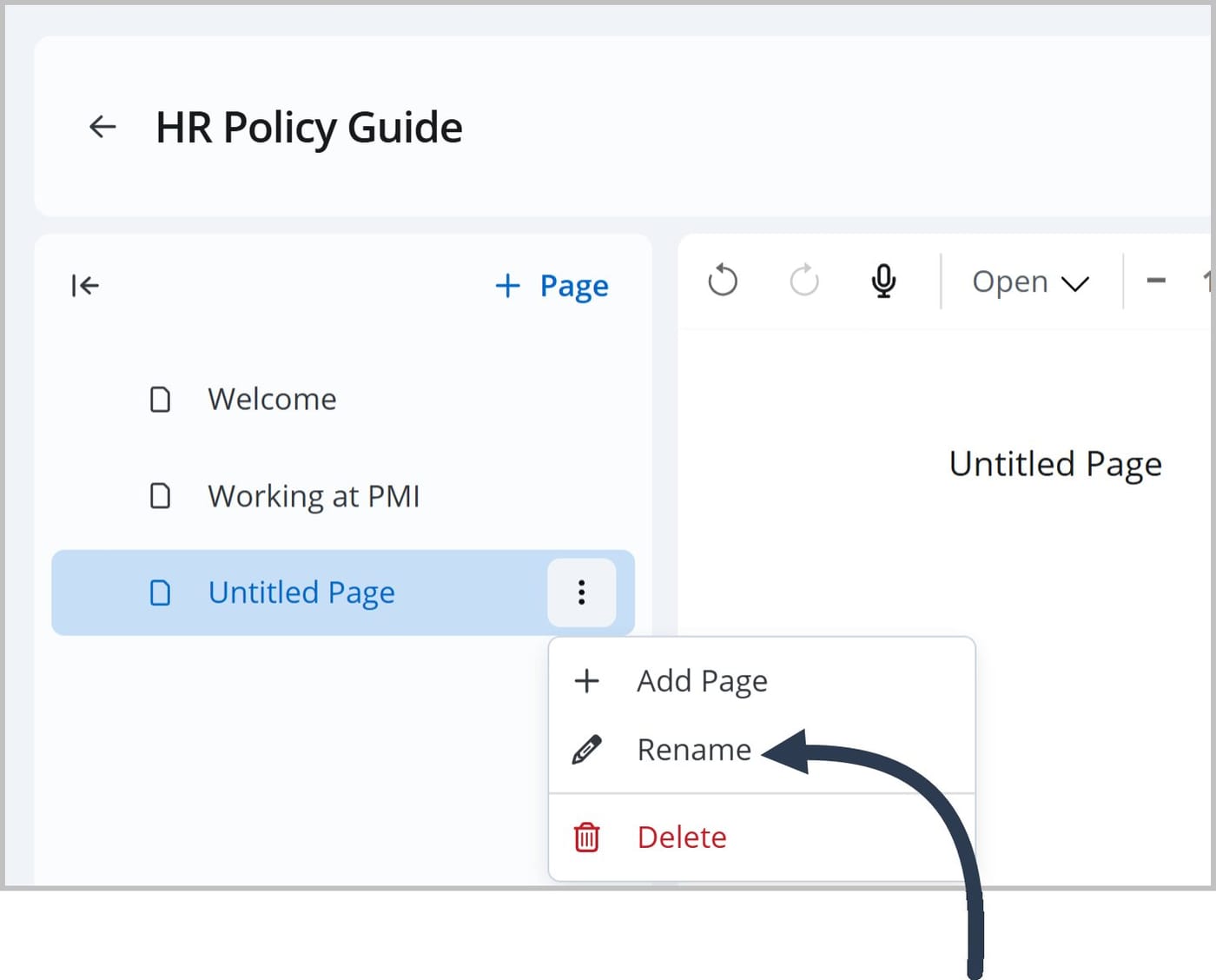Click the Untitled Page heading in editor

tap(1055, 464)
